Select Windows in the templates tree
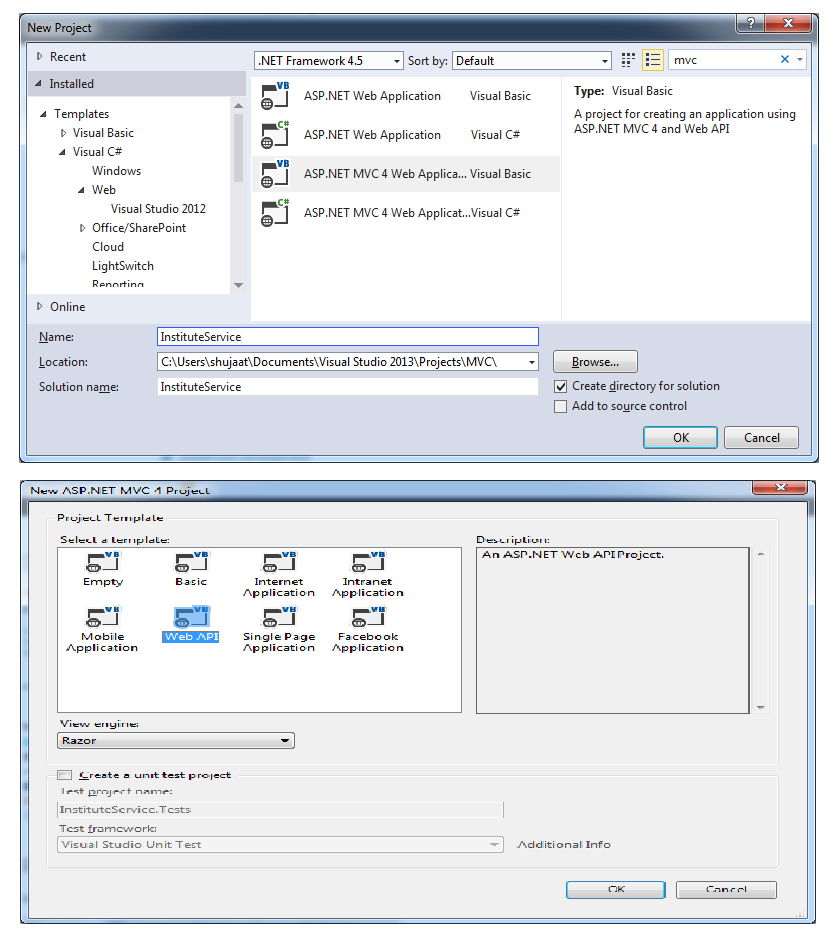 (x=116, y=171)
